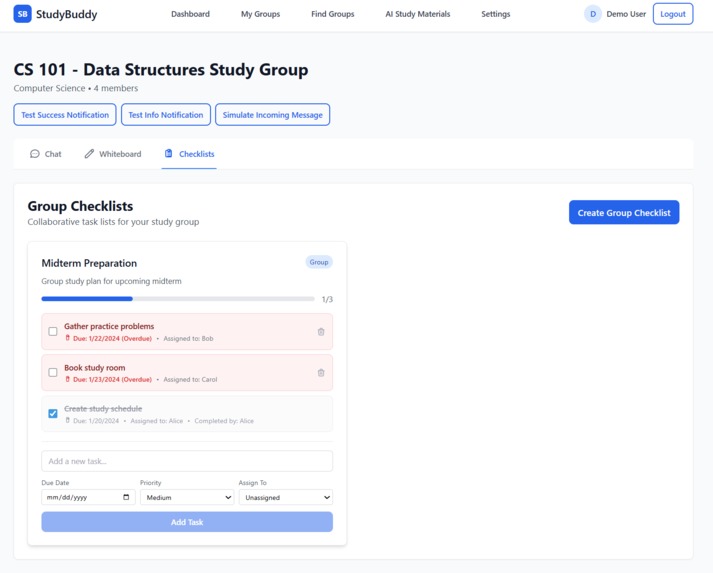Check off Book study room
This screenshot has width=713, height=573.
(53, 372)
